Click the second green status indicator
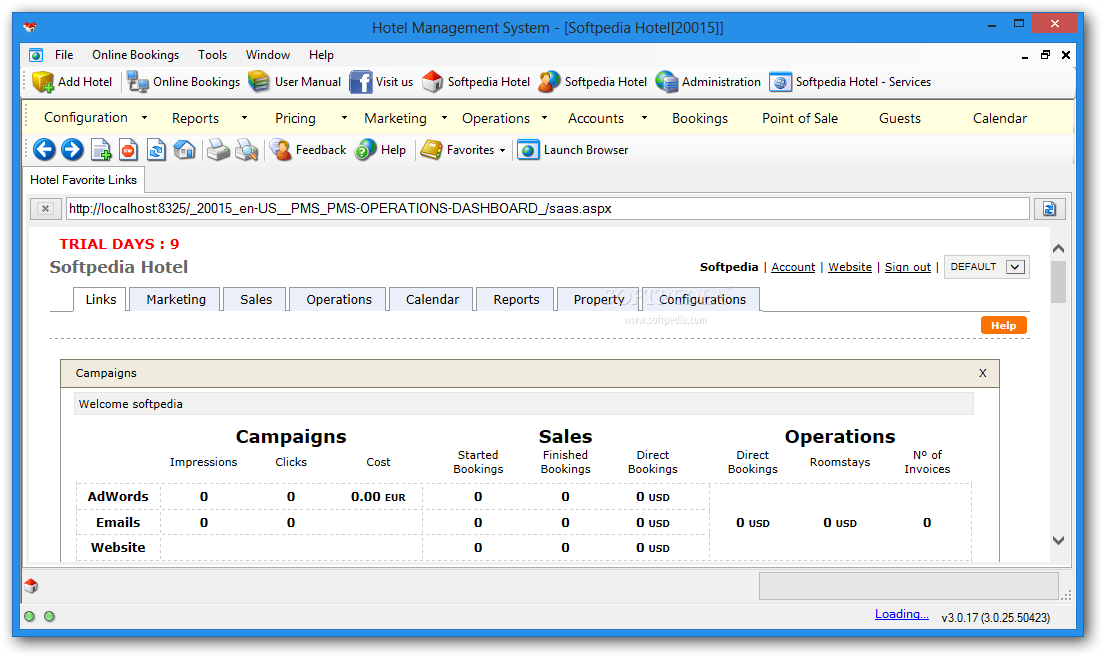The height and width of the screenshot is (657, 1104). pos(49,616)
